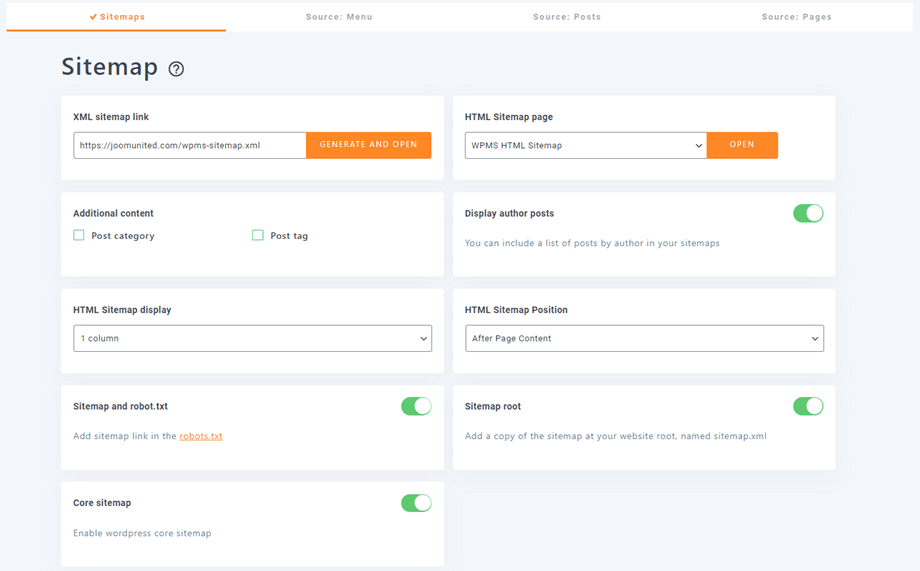Toggle the Core sitemap switch
The image size is (920, 571).
pyautogui.click(x=416, y=503)
